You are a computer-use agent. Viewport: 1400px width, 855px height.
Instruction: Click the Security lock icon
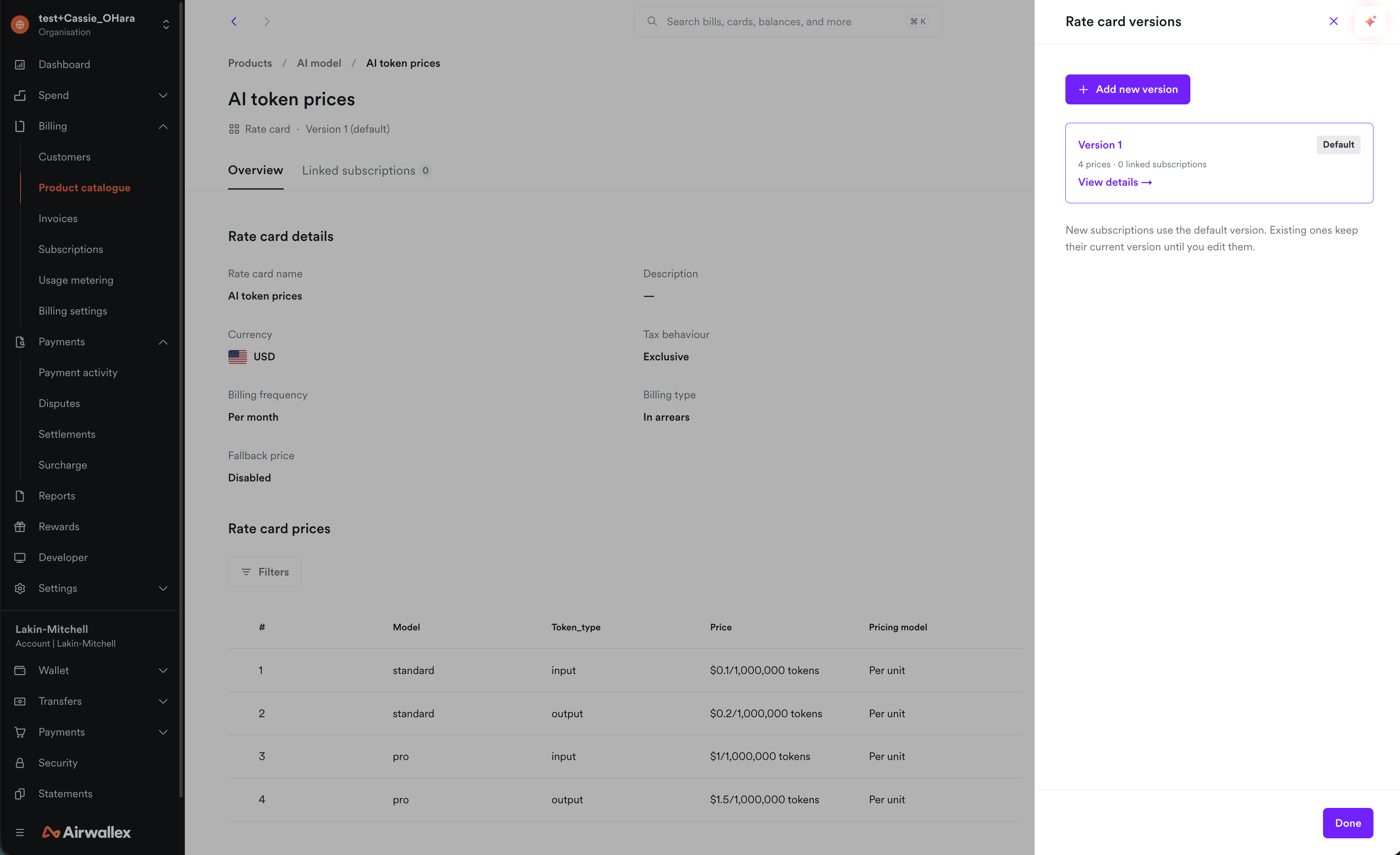(20, 763)
